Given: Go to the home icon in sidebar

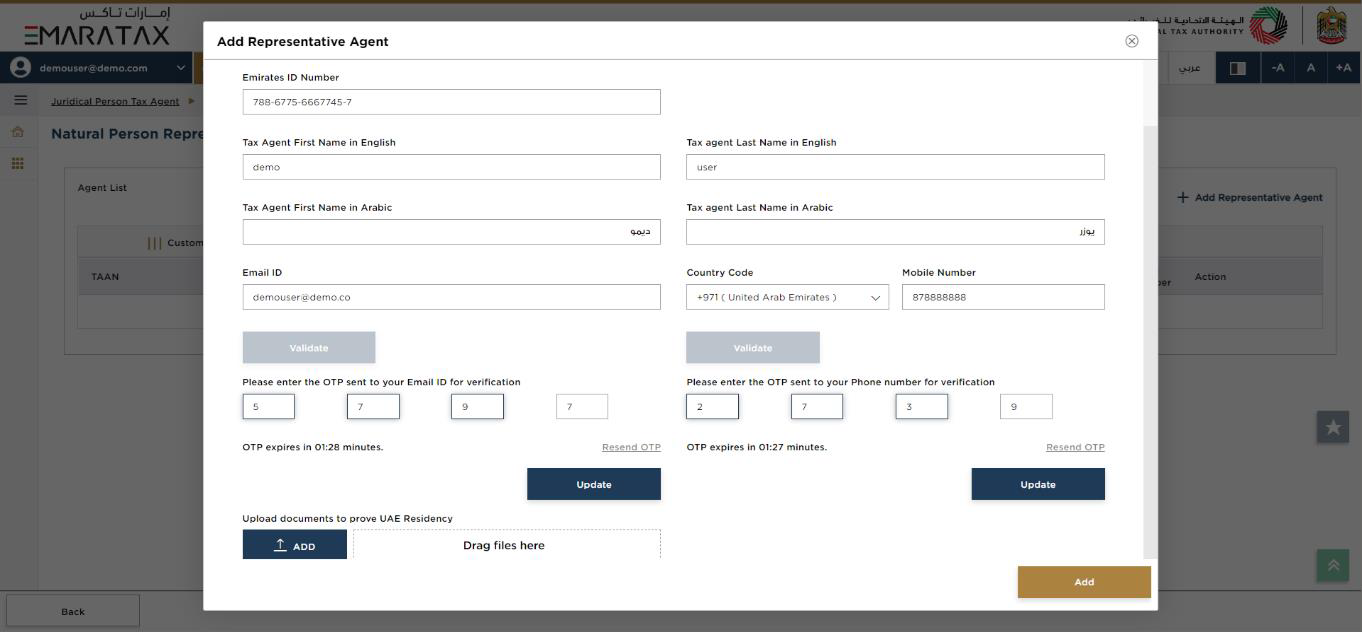Looking at the screenshot, I should click(17, 132).
